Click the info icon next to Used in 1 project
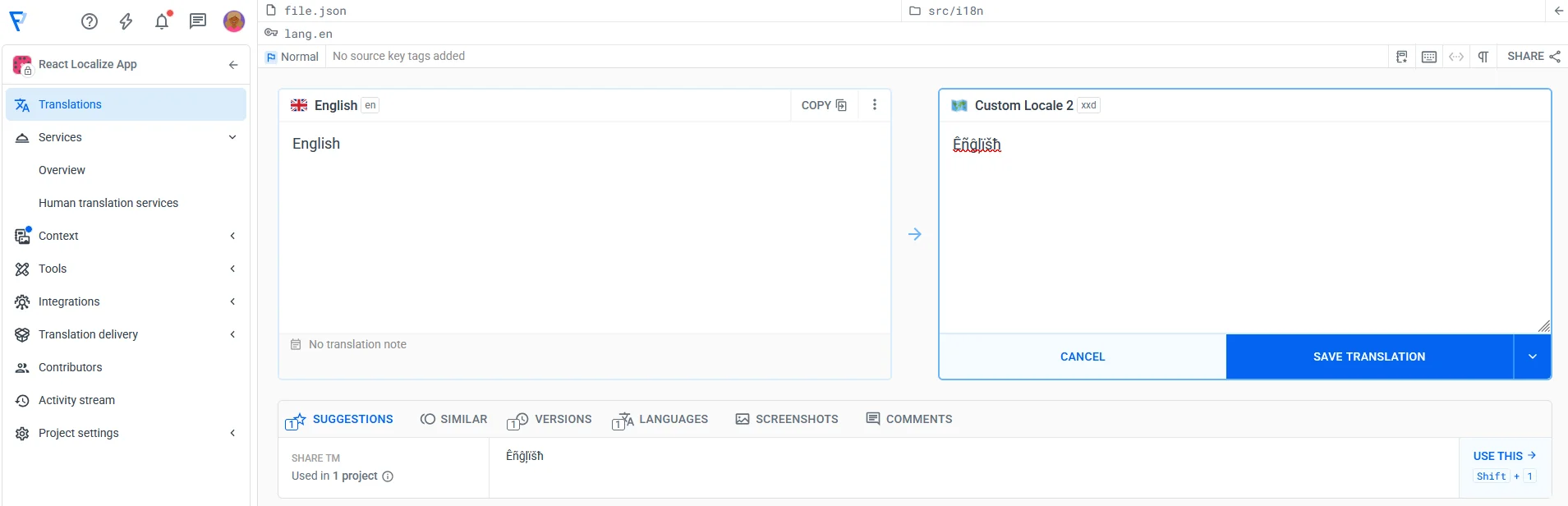The height and width of the screenshot is (506, 1568). pos(388,476)
